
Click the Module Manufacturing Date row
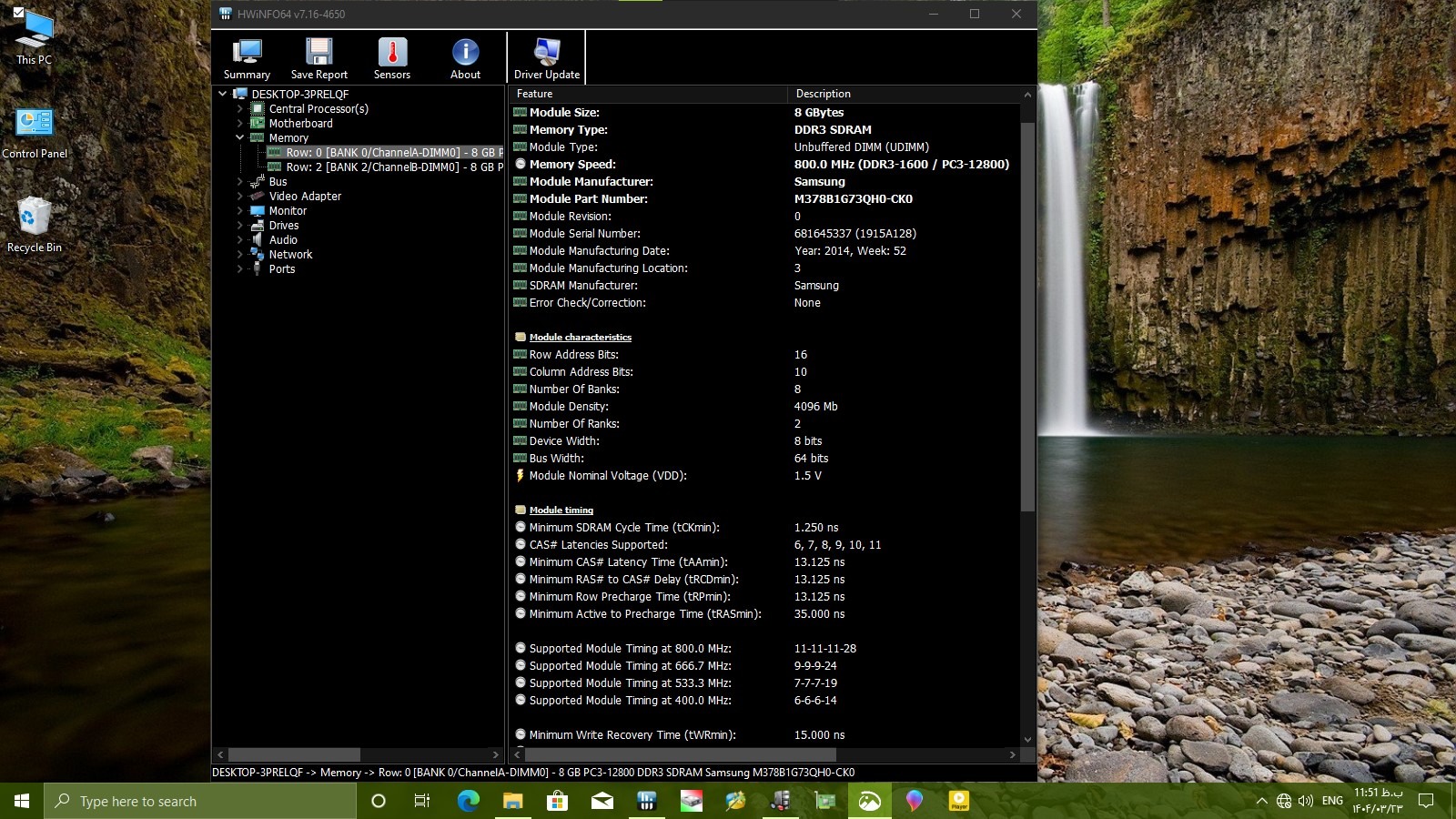click(764, 251)
